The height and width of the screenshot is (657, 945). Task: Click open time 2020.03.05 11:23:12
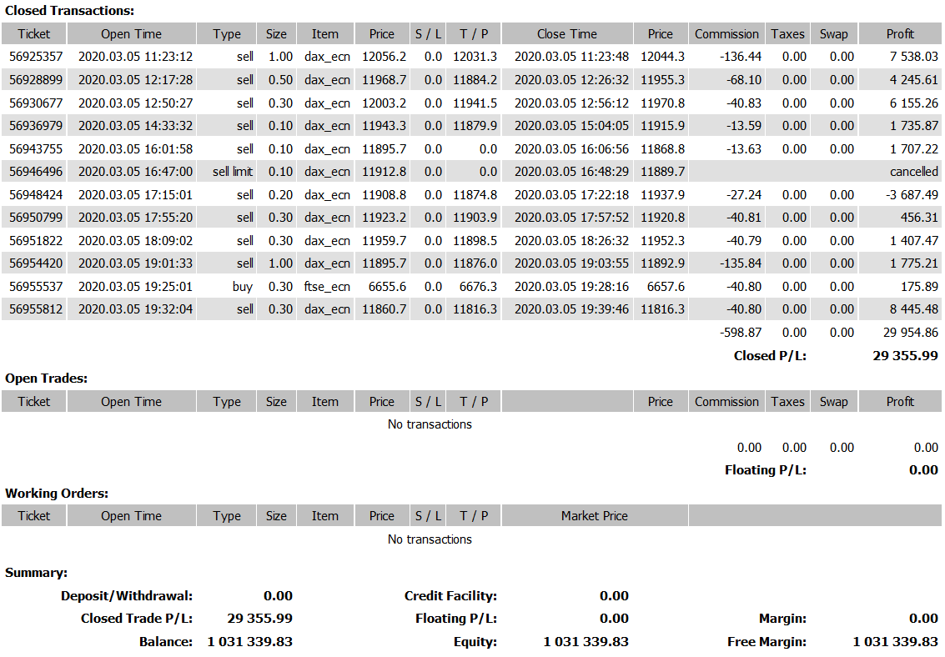(136, 57)
